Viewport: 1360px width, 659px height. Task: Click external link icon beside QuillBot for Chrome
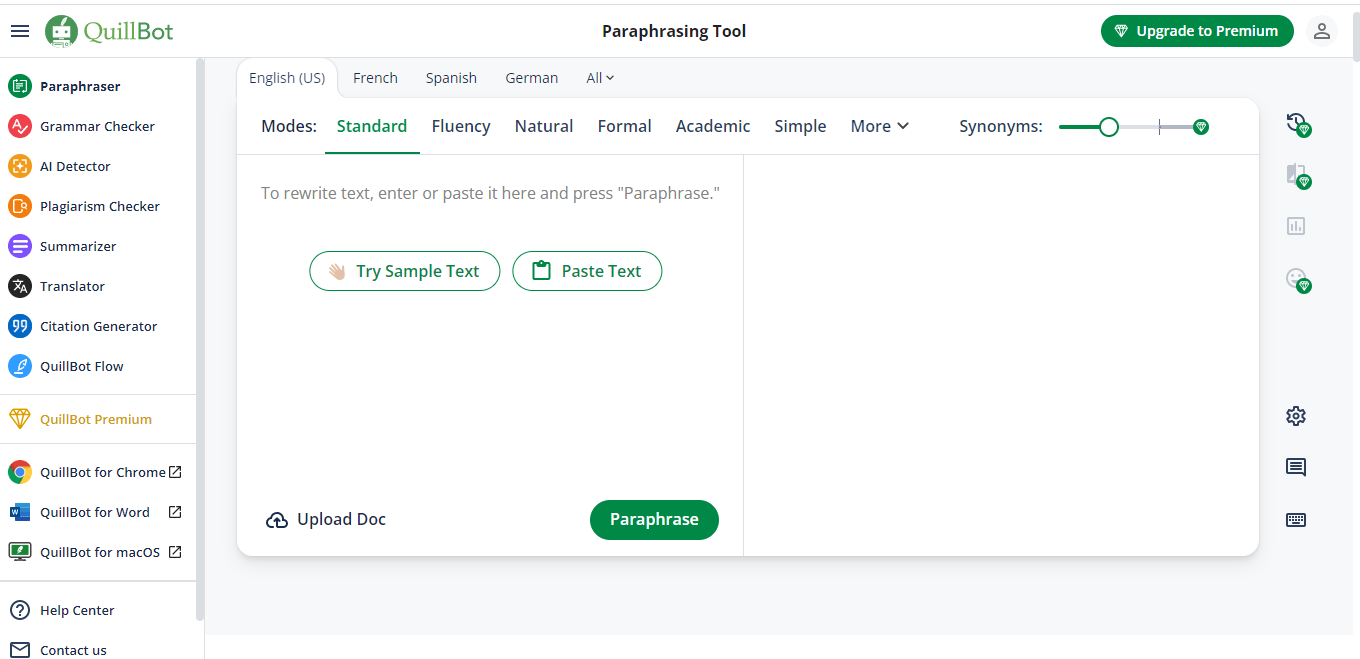(x=175, y=472)
